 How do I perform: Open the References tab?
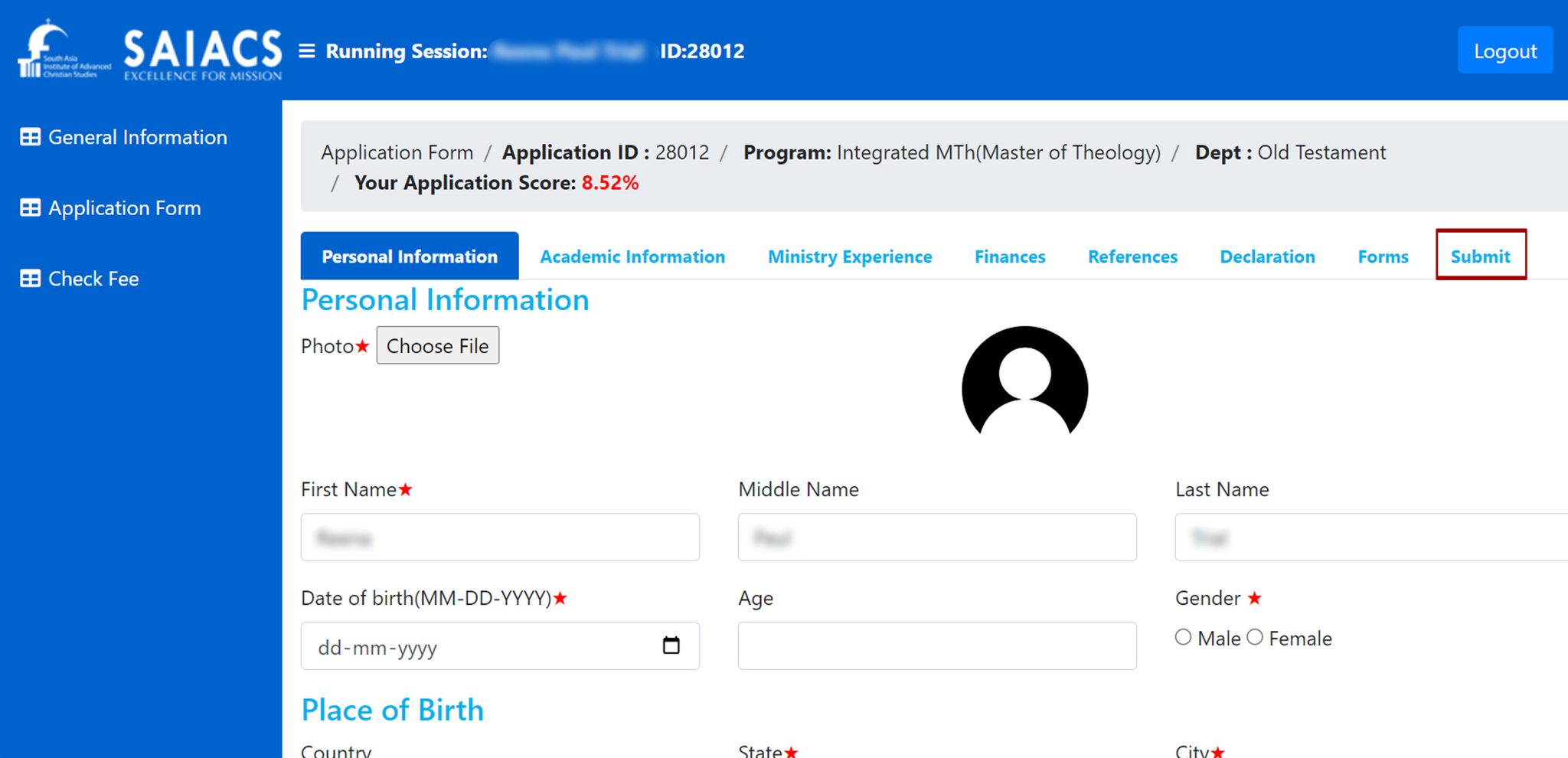point(1132,256)
